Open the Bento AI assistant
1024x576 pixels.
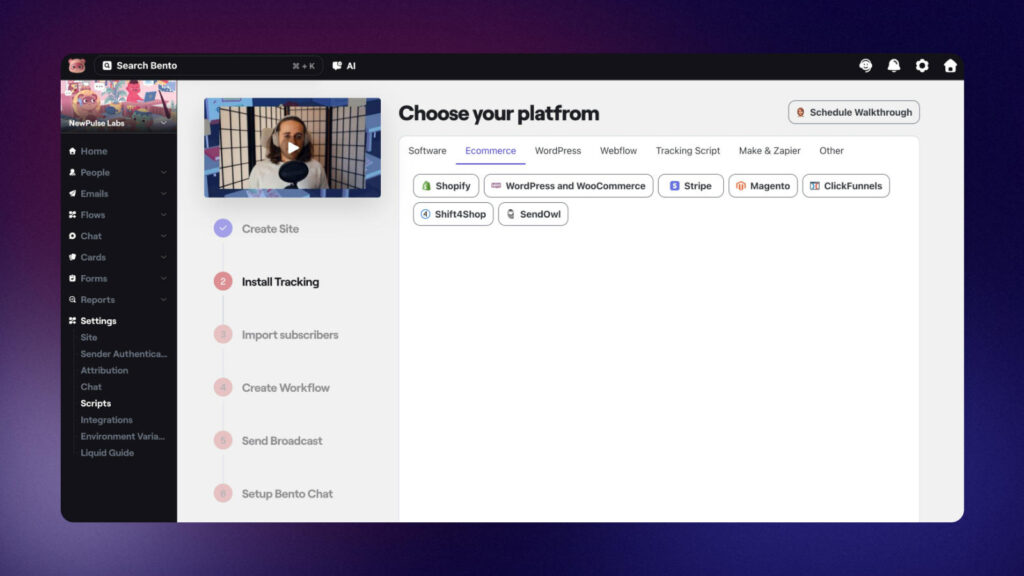point(343,65)
